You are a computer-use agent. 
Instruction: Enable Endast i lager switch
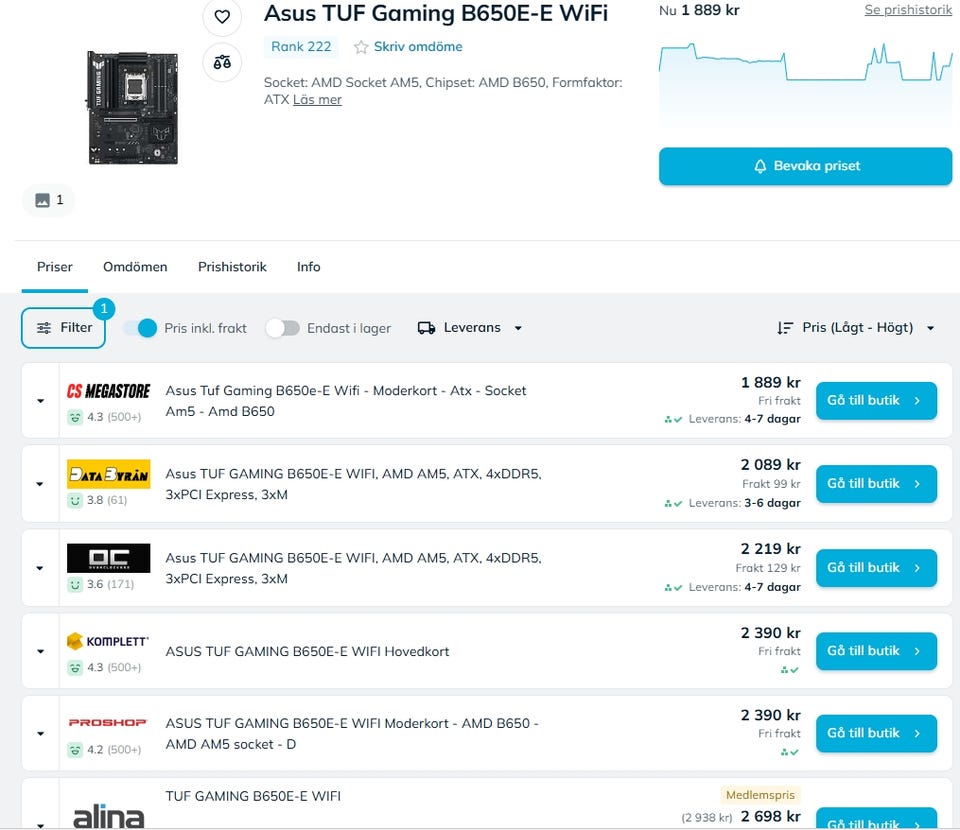[282, 328]
